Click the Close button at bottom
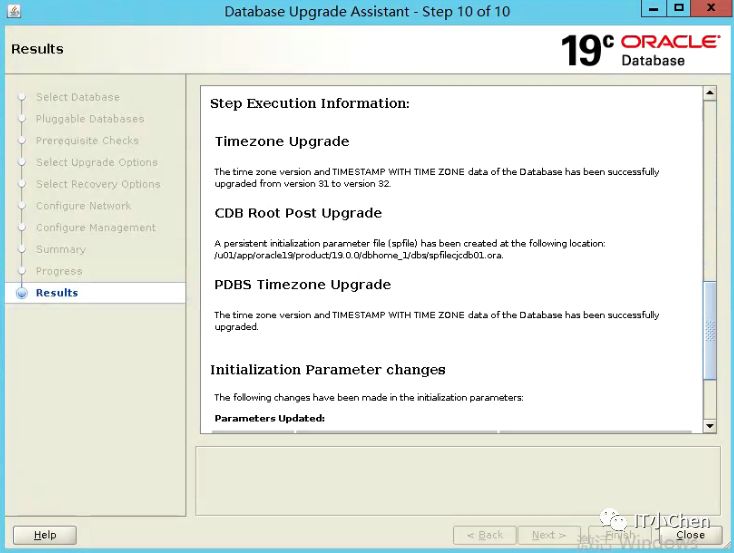The image size is (734, 553). (690, 535)
